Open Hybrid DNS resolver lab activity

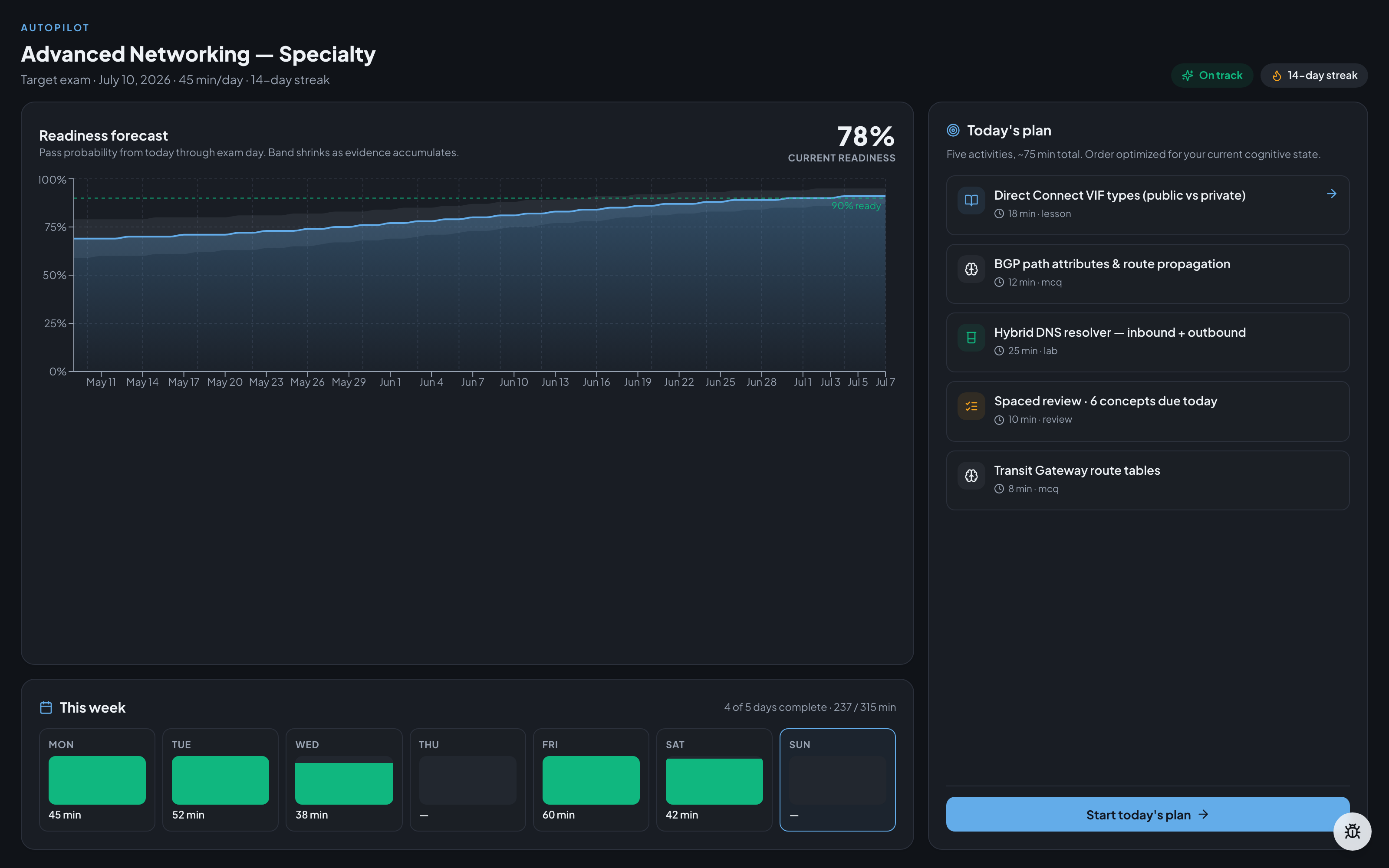coord(1147,342)
